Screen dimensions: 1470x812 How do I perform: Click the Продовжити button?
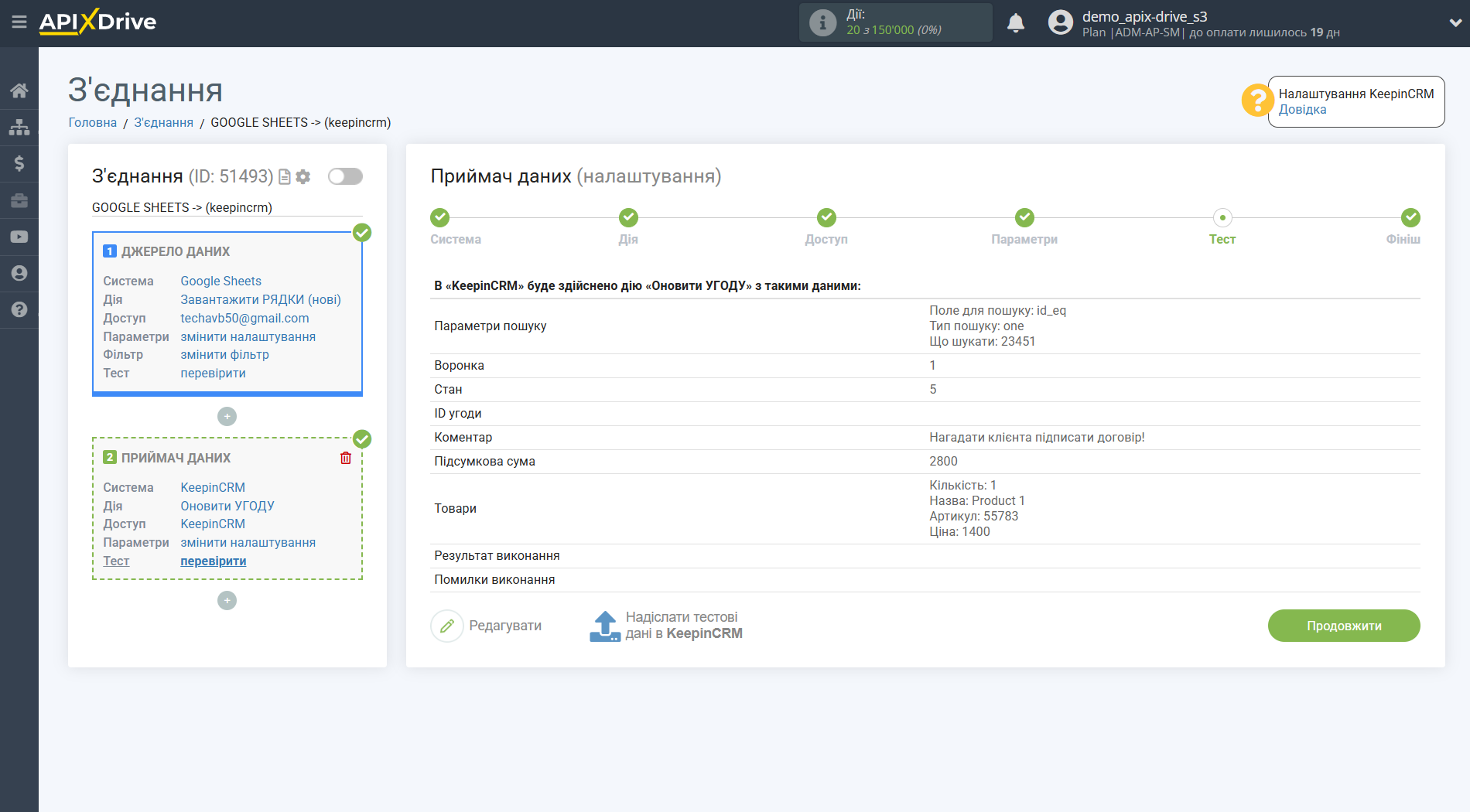1344,626
